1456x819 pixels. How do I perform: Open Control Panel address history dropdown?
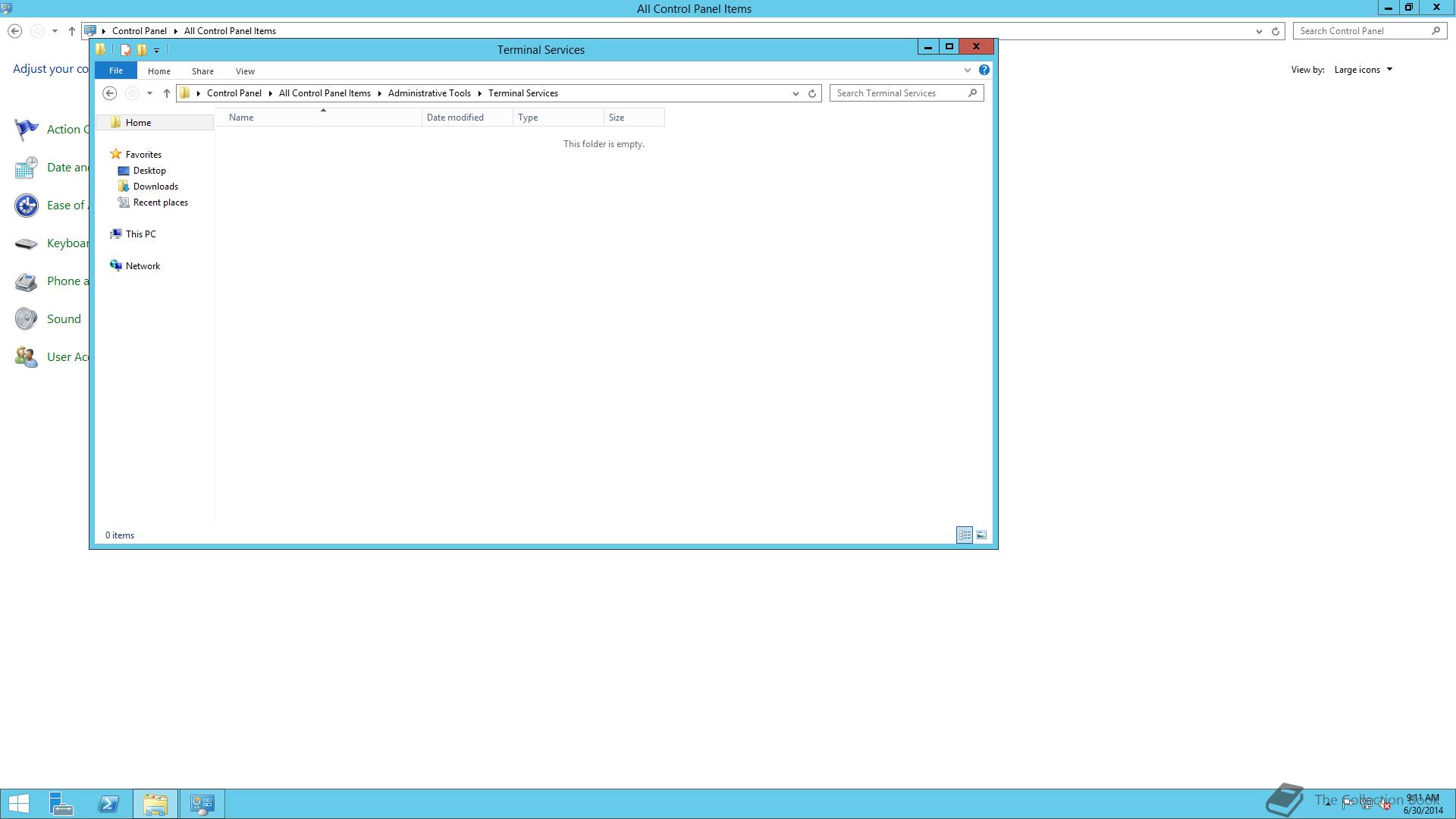coord(1259,32)
